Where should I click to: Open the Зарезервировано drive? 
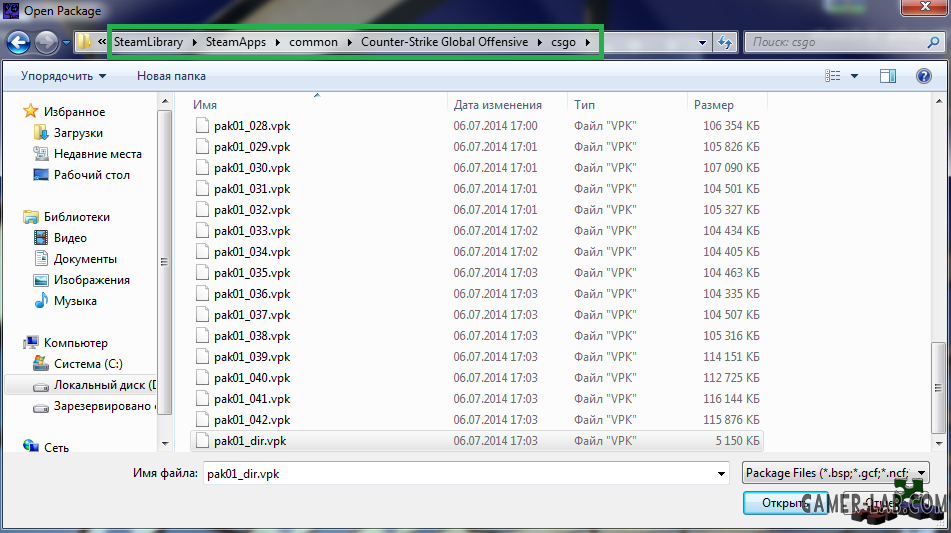pos(104,406)
